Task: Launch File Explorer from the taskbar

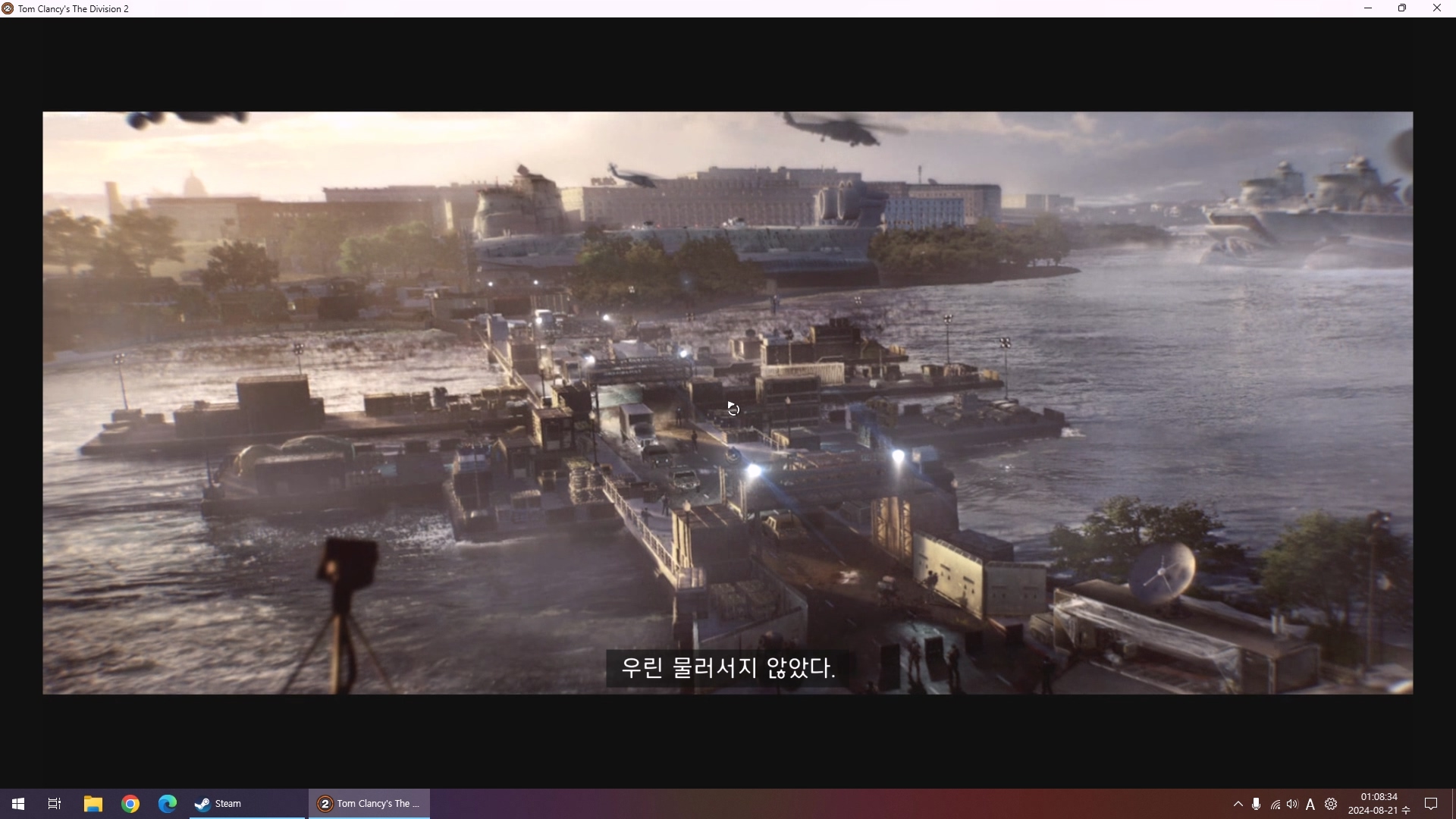Action: 93,804
